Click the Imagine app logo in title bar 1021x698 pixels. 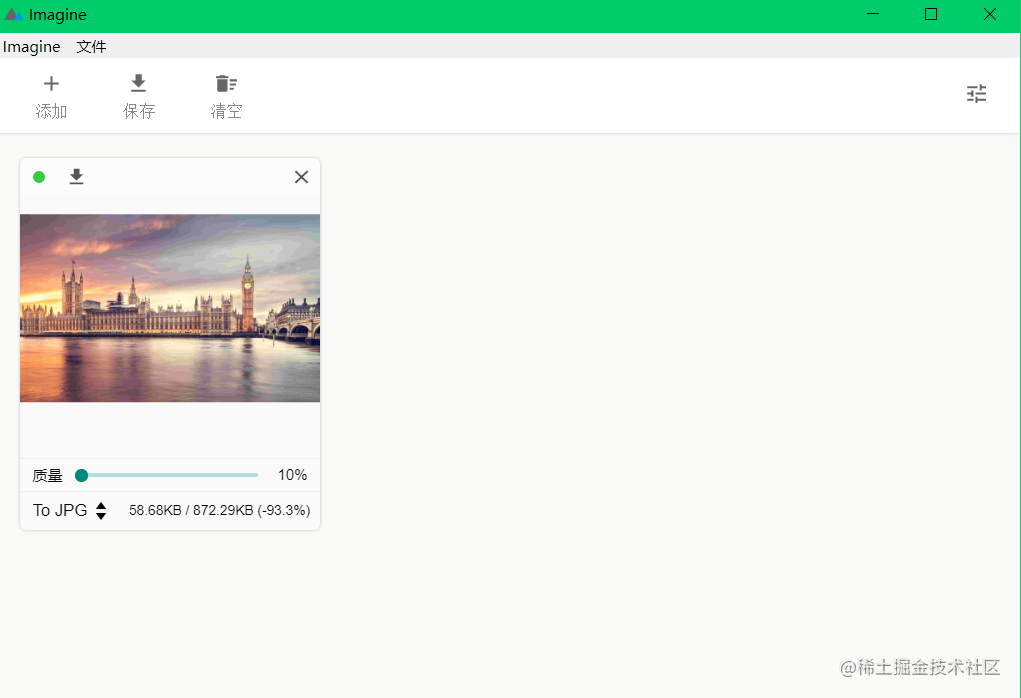coord(13,14)
